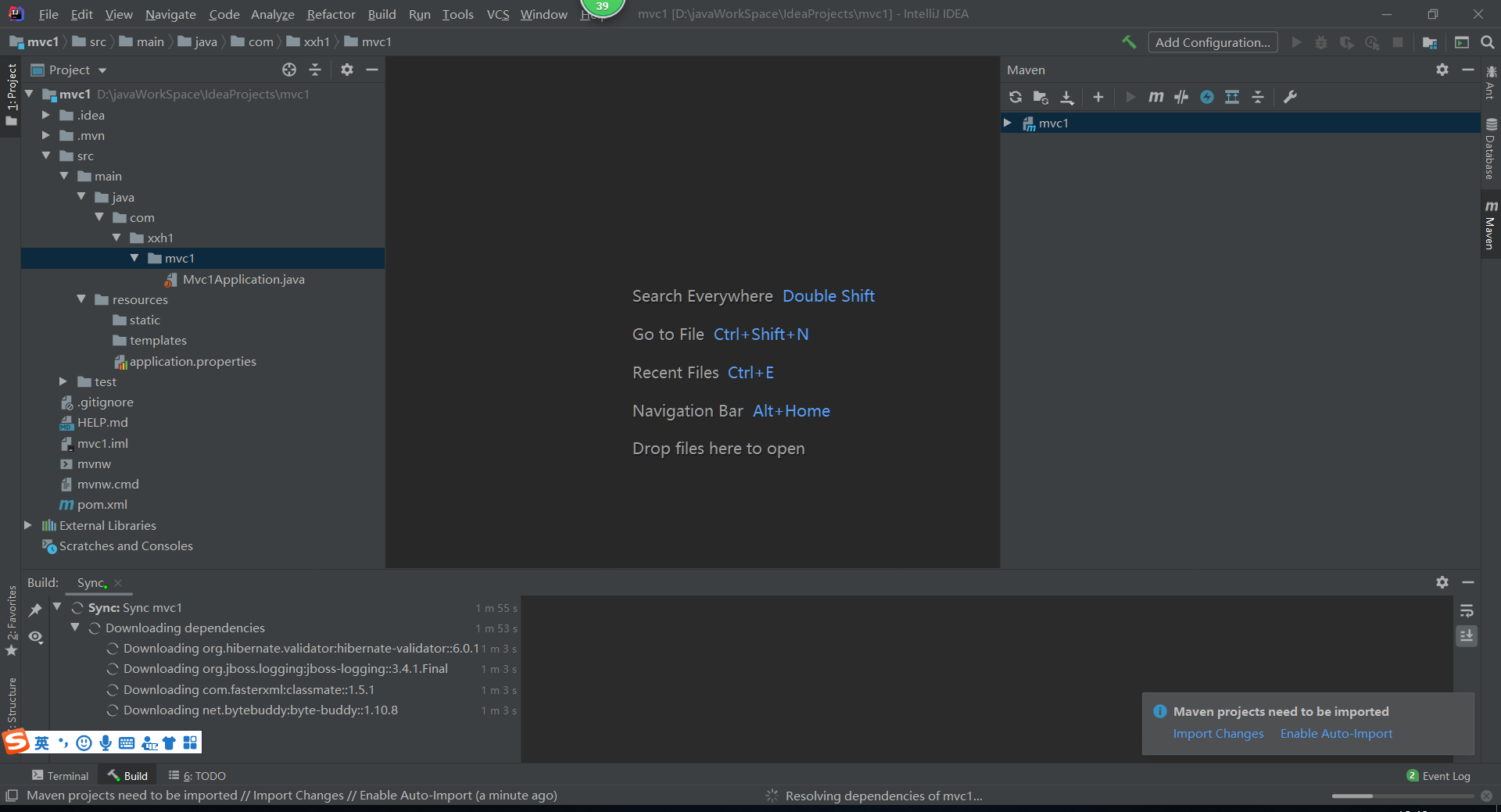Add Maven projects plus icon

click(1098, 97)
